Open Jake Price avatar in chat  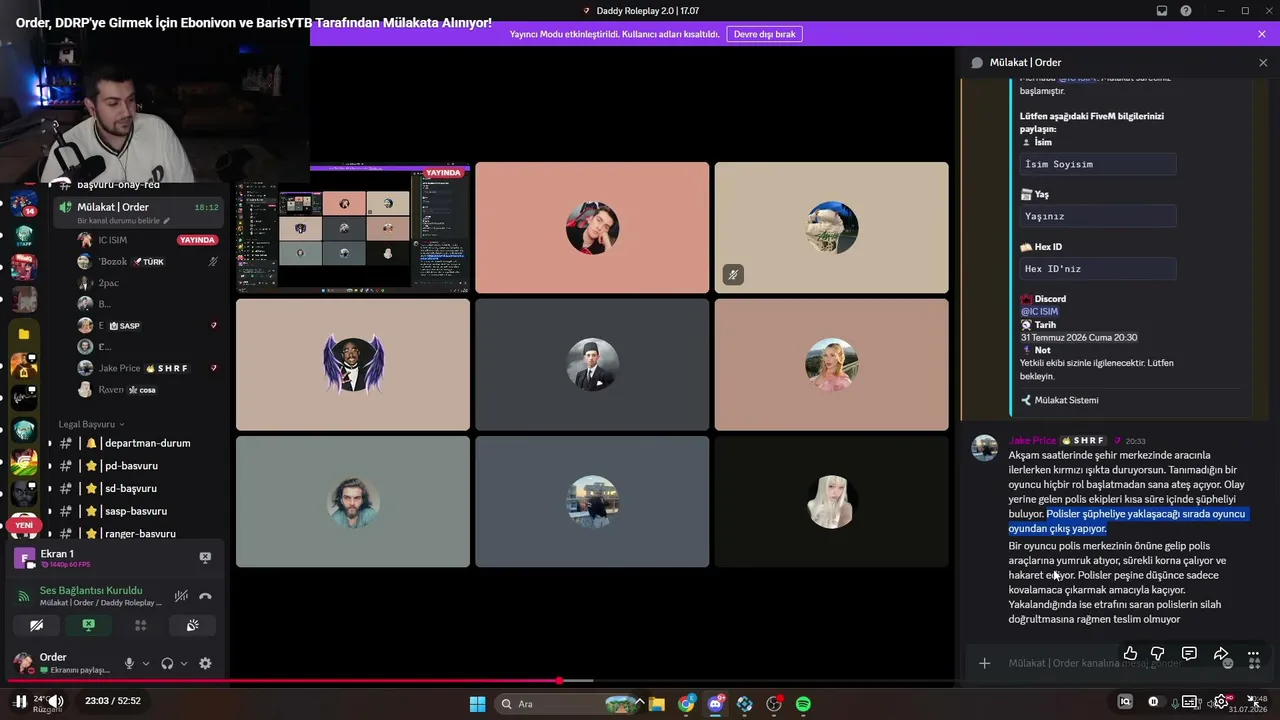click(985, 448)
